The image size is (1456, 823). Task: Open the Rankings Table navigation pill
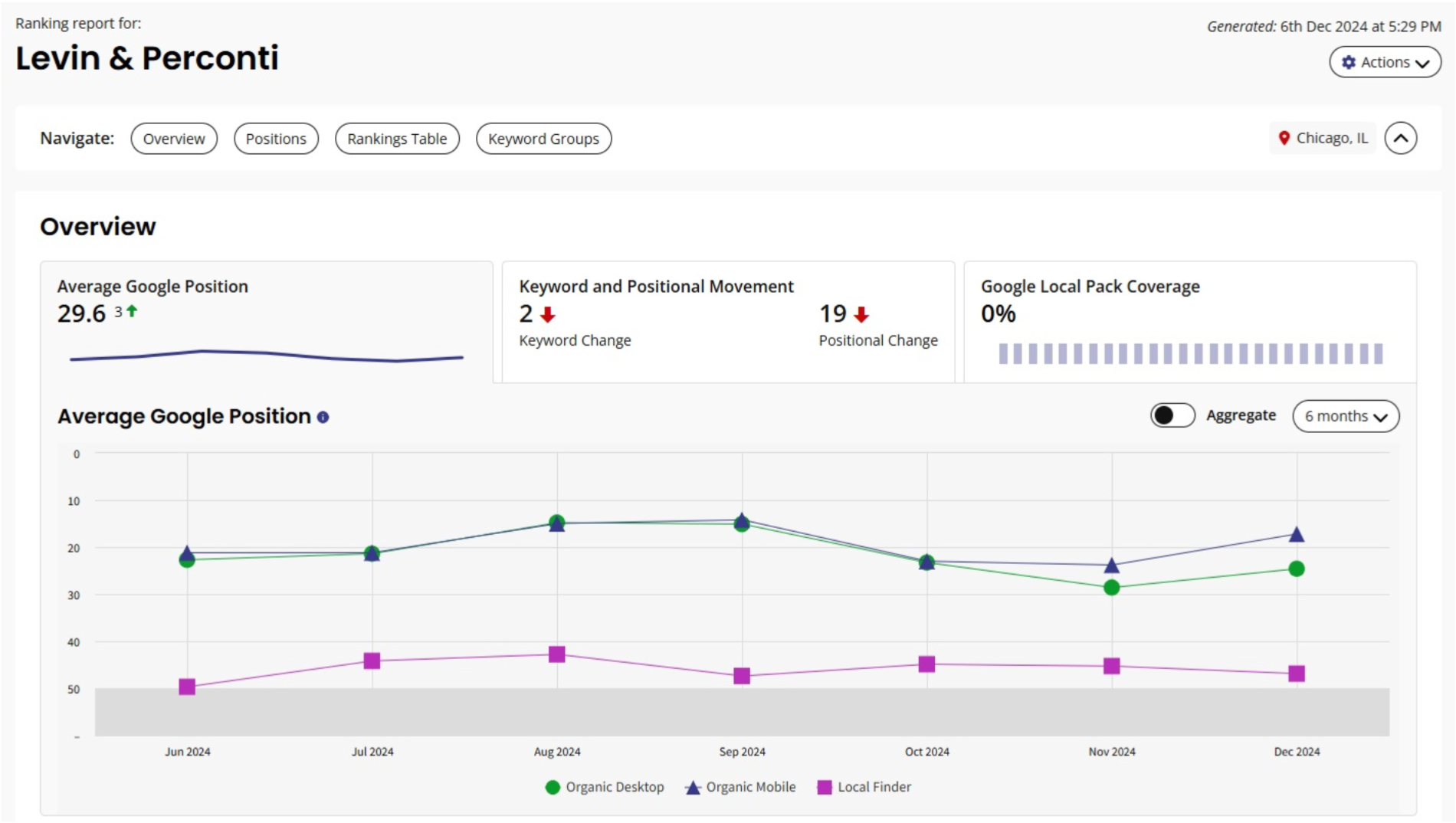click(x=397, y=139)
